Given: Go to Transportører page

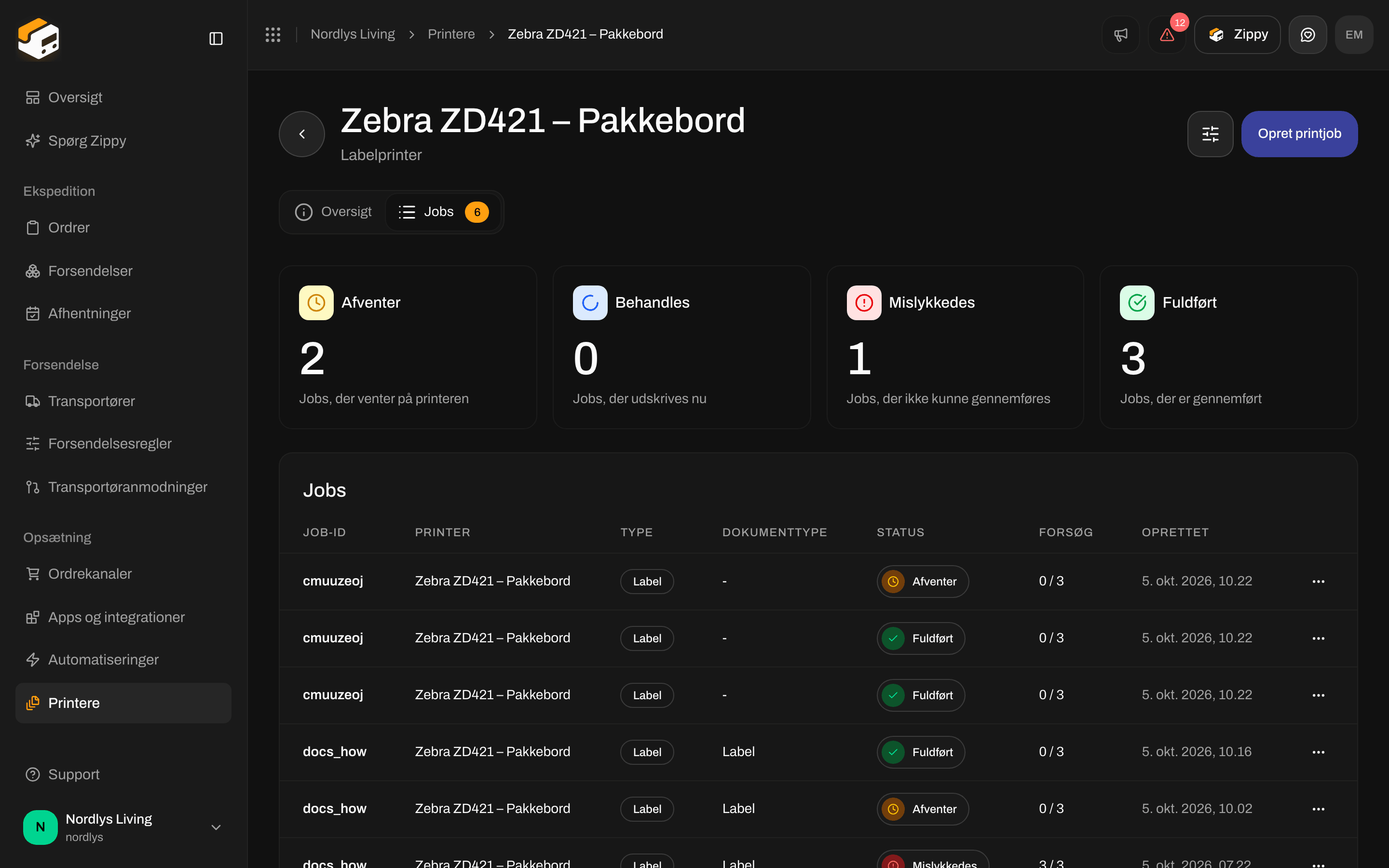Looking at the screenshot, I should pyautogui.click(x=123, y=401).
